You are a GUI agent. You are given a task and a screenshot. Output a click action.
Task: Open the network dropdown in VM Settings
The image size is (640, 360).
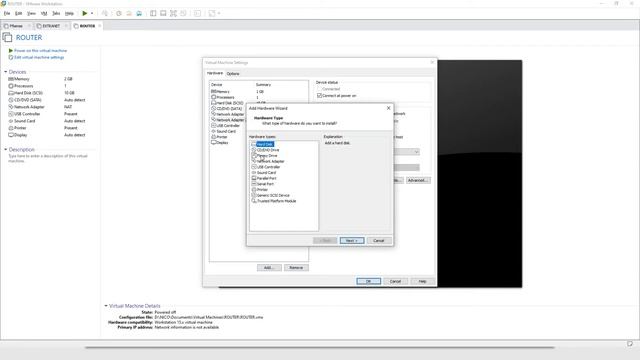[416, 152]
